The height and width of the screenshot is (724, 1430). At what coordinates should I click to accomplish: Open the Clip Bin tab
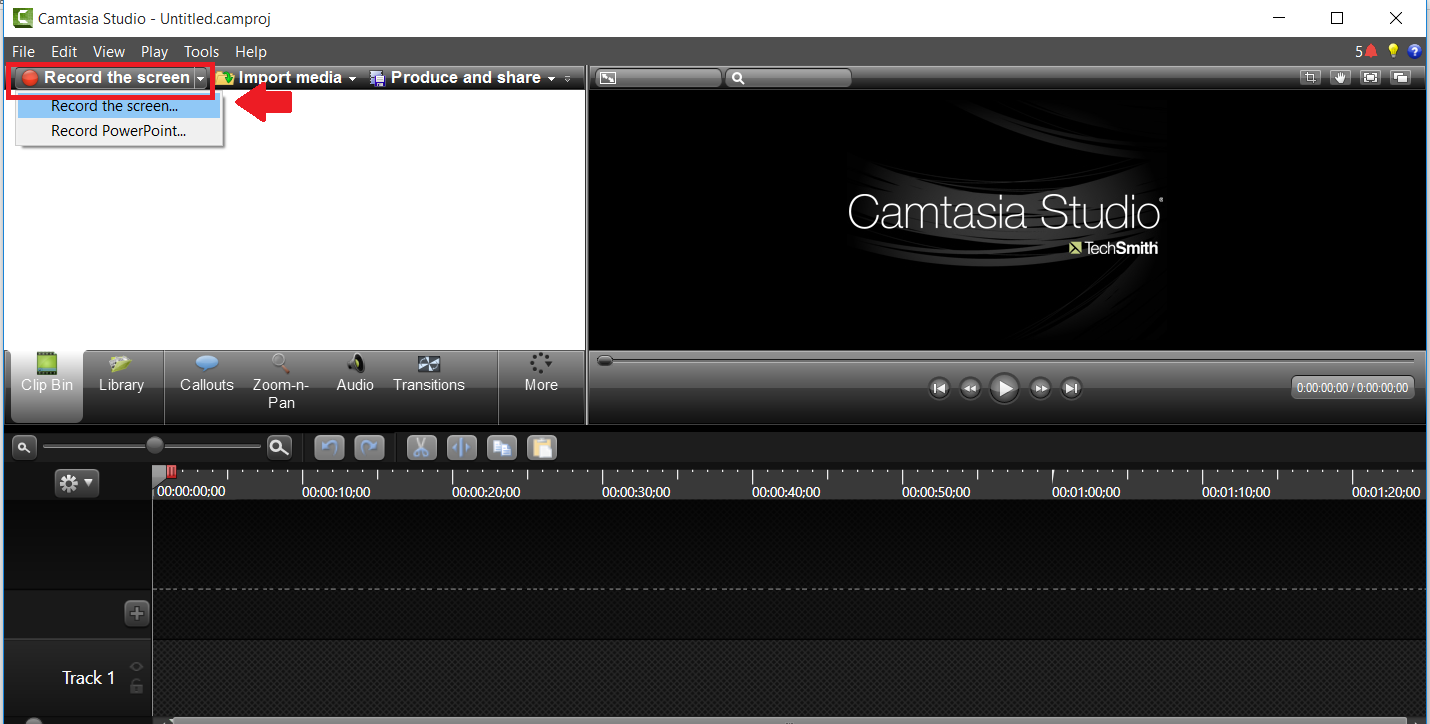tap(47, 386)
